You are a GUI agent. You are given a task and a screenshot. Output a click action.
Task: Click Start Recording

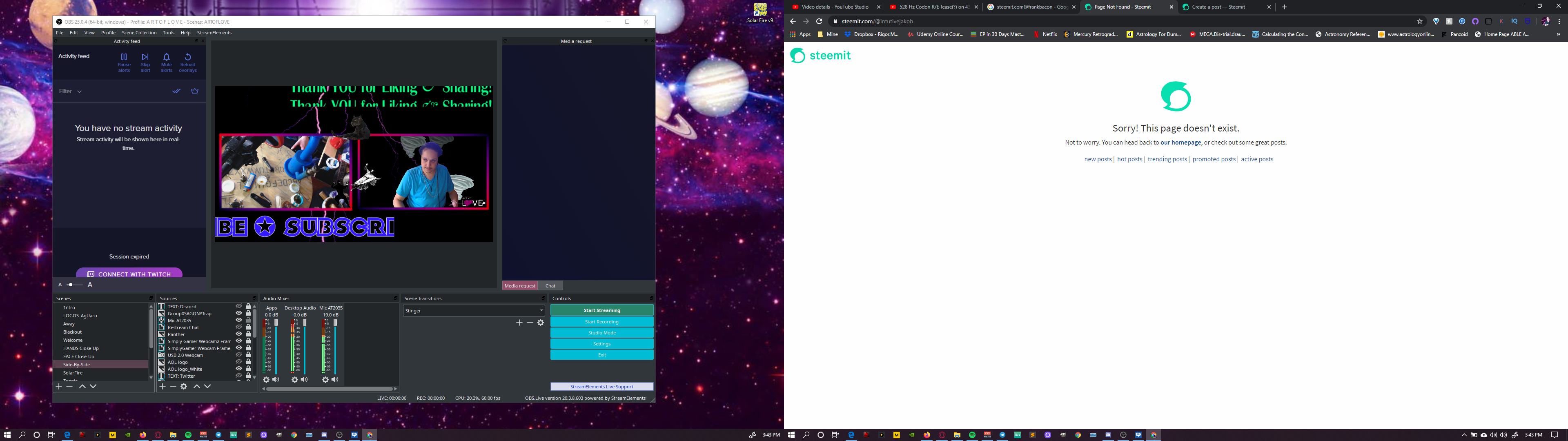coord(602,322)
